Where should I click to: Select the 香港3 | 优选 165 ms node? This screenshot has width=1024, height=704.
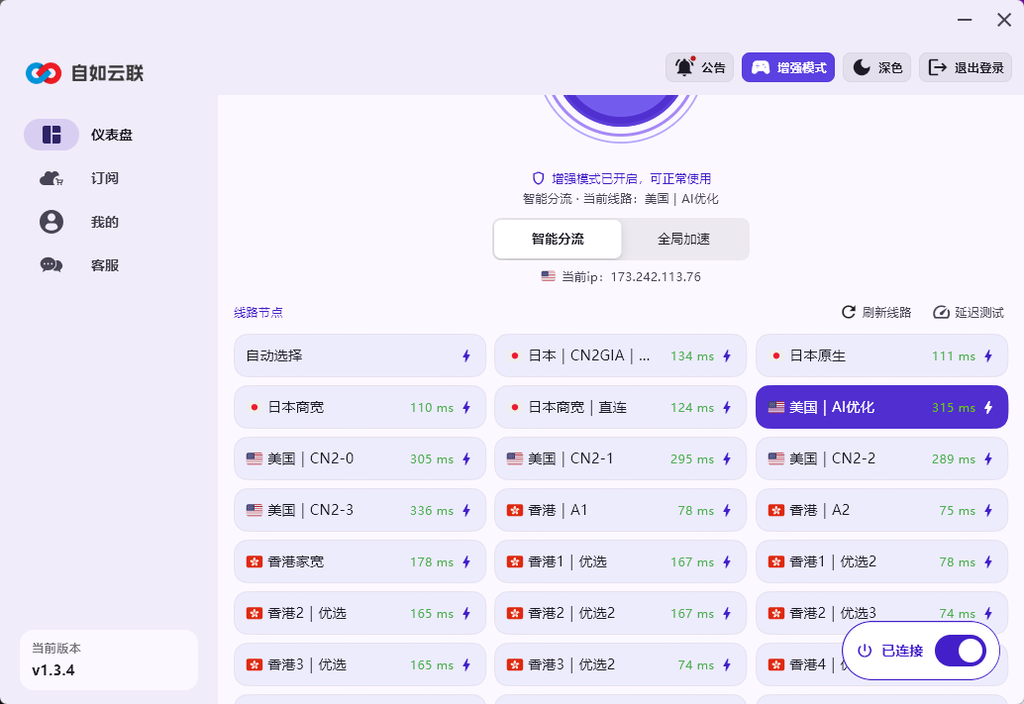(360, 665)
